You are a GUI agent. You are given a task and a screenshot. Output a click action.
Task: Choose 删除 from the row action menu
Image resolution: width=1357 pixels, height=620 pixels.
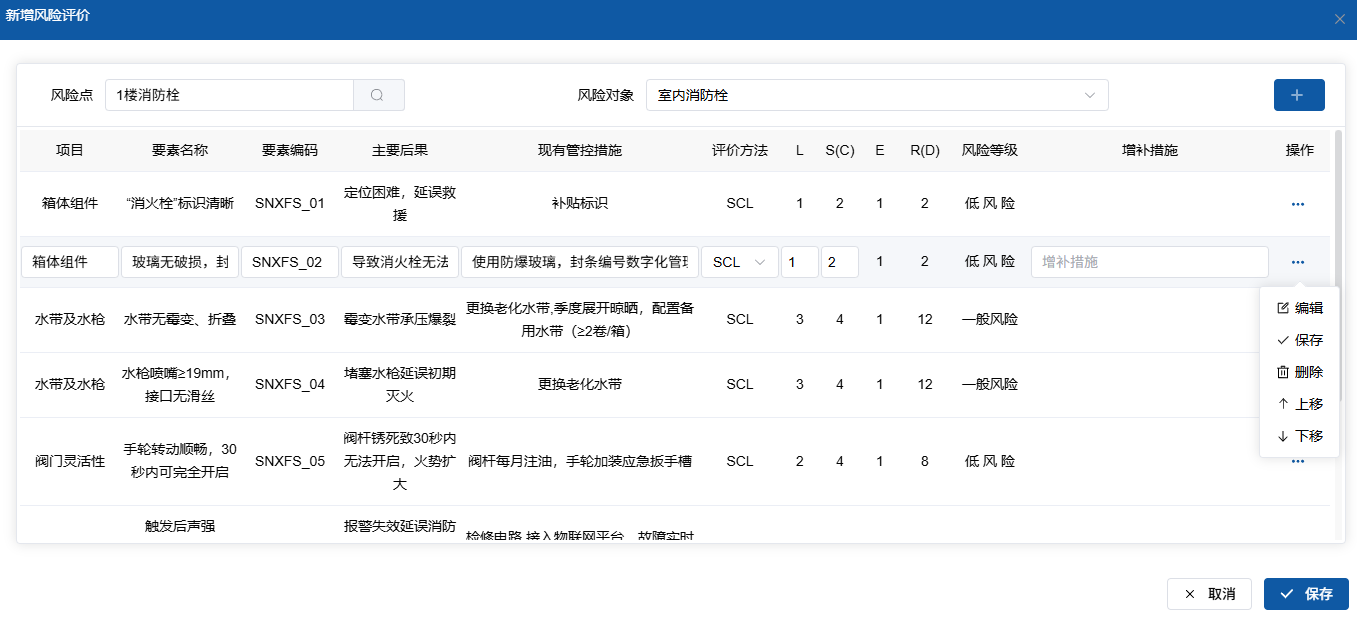(1299, 372)
